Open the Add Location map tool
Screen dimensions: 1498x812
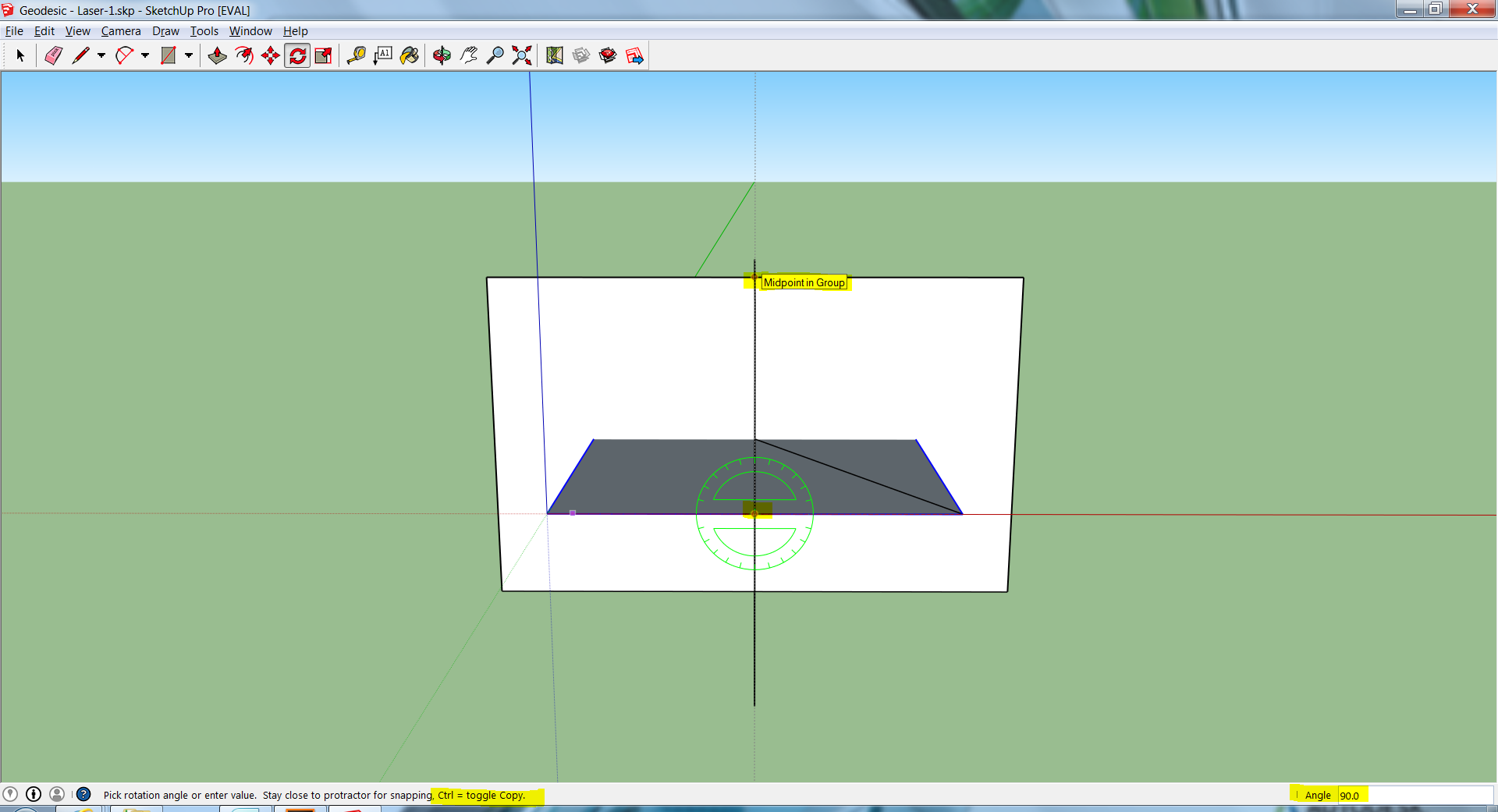(x=555, y=55)
